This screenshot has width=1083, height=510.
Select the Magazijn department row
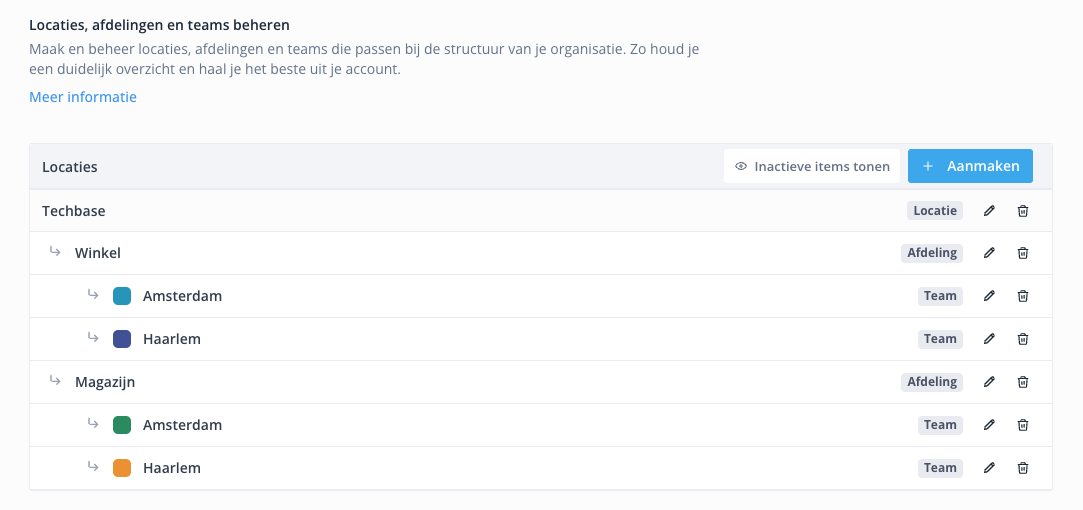coord(105,382)
